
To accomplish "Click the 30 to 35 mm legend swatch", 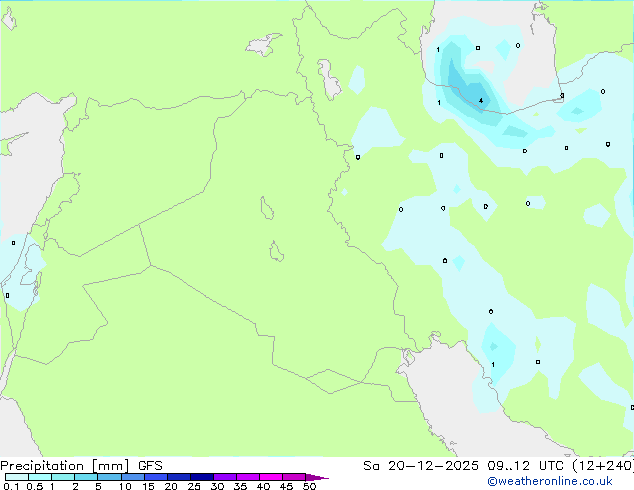I will [224, 477].
